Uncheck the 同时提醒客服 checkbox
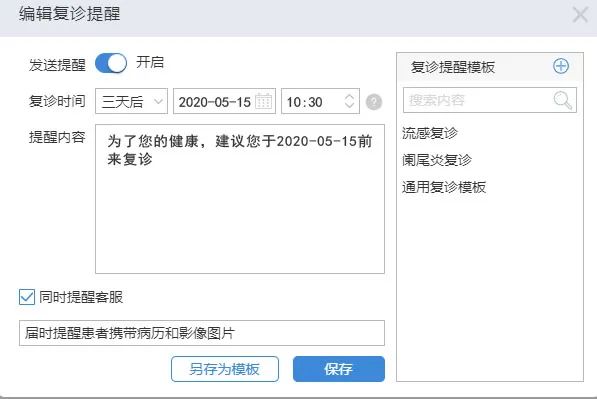Image resolution: width=597 pixels, height=399 pixels. 27,297
